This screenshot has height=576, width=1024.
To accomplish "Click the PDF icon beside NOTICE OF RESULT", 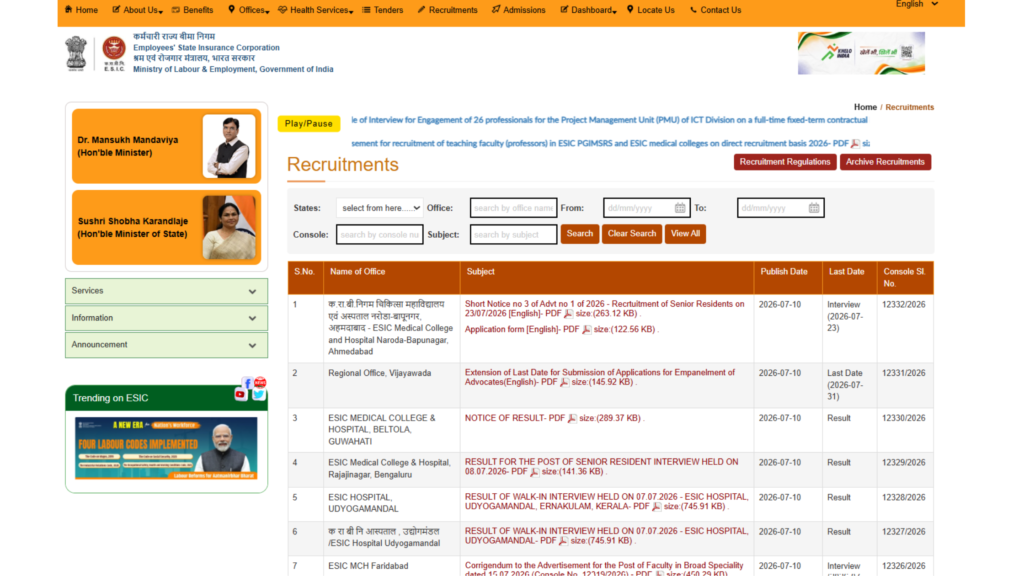I will pos(572,419).
